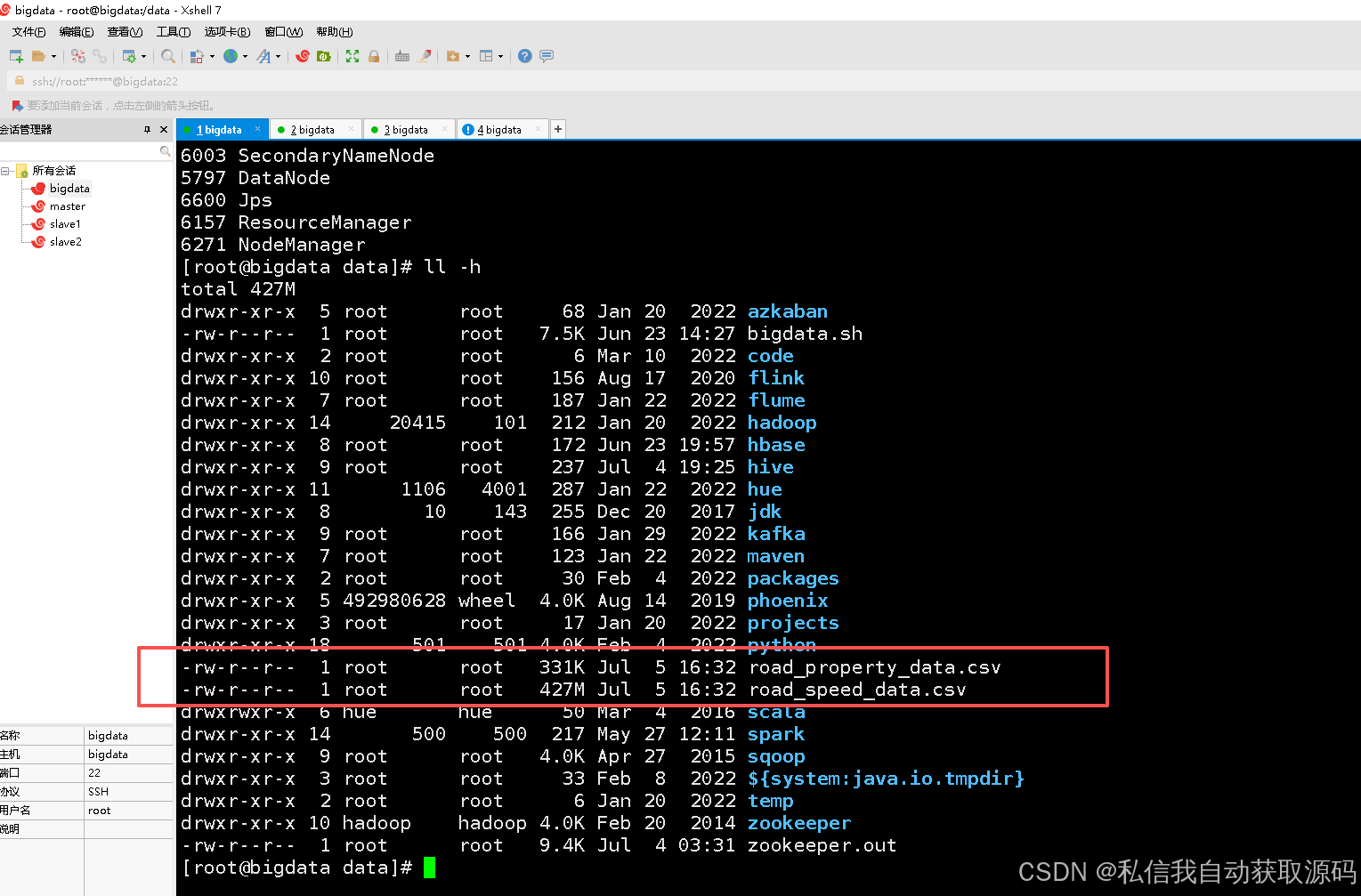Close the '1 bigdata' tab

(x=258, y=129)
